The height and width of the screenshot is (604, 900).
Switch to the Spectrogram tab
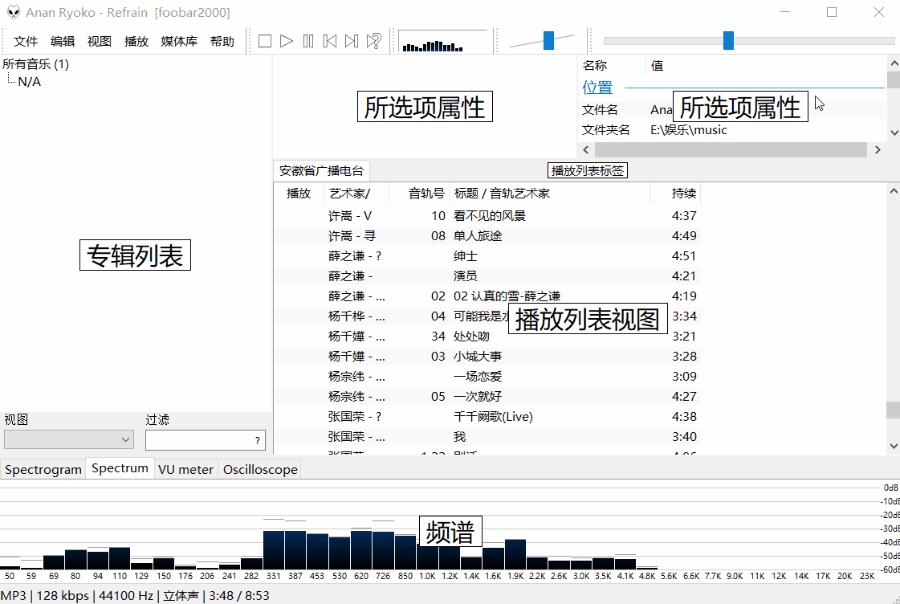(x=43, y=468)
